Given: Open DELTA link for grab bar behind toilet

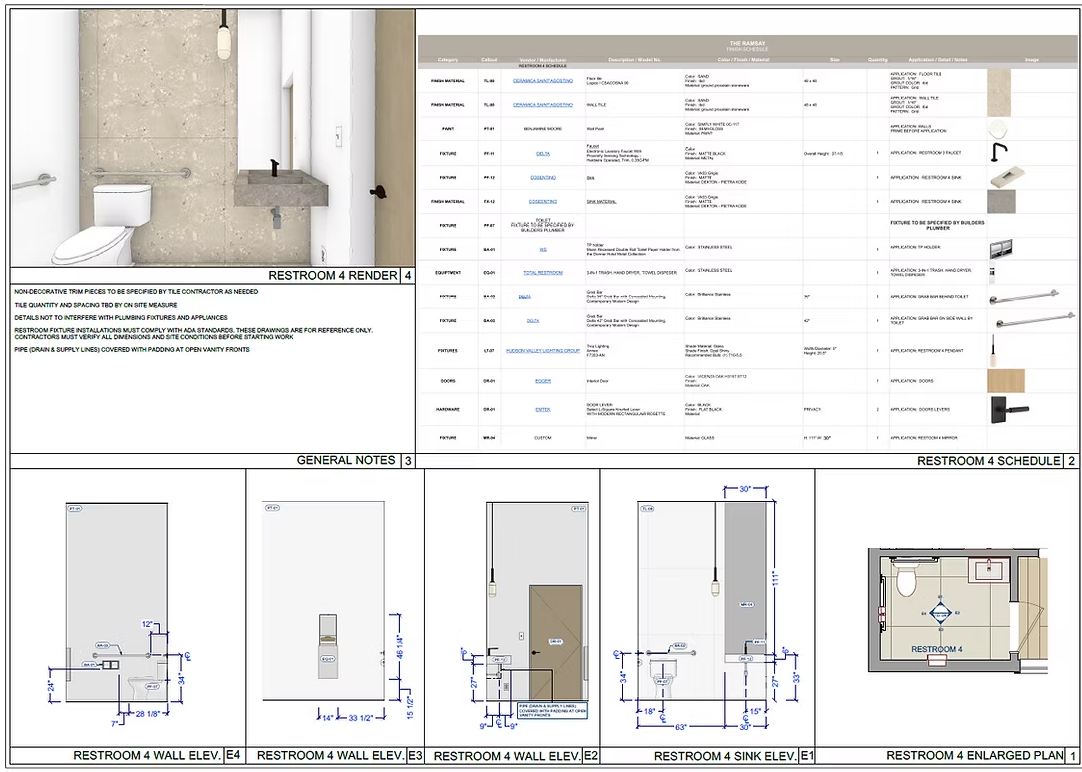Looking at the screenshot, I should pyautogui.click(x=525, y=297).
